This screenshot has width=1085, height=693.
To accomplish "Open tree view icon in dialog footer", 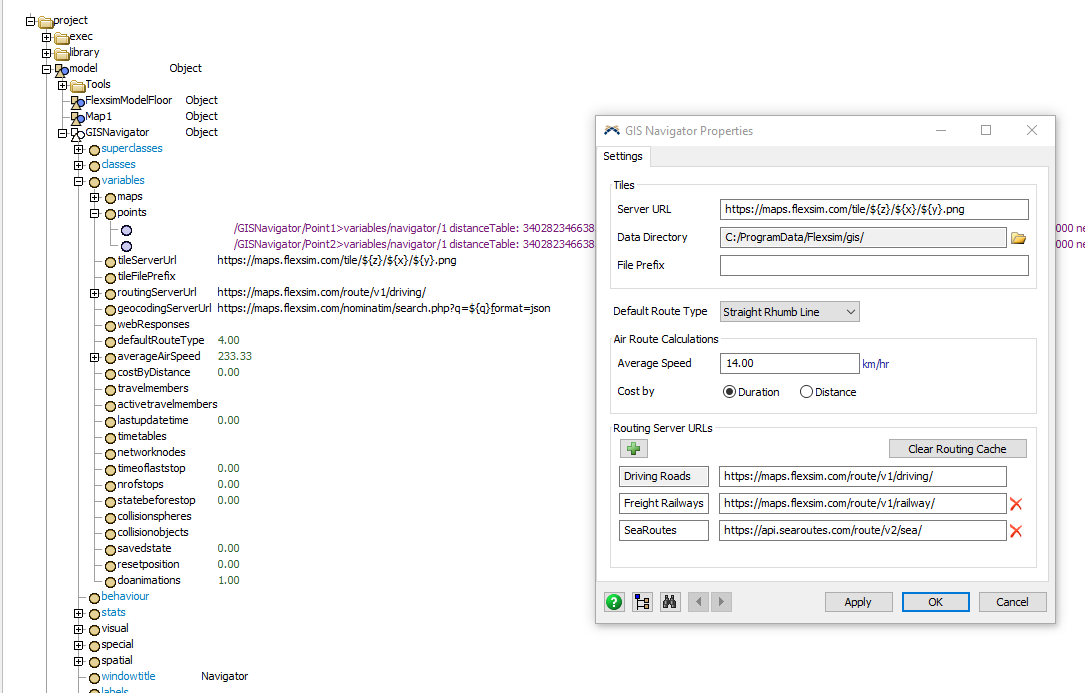I will 642,602.
